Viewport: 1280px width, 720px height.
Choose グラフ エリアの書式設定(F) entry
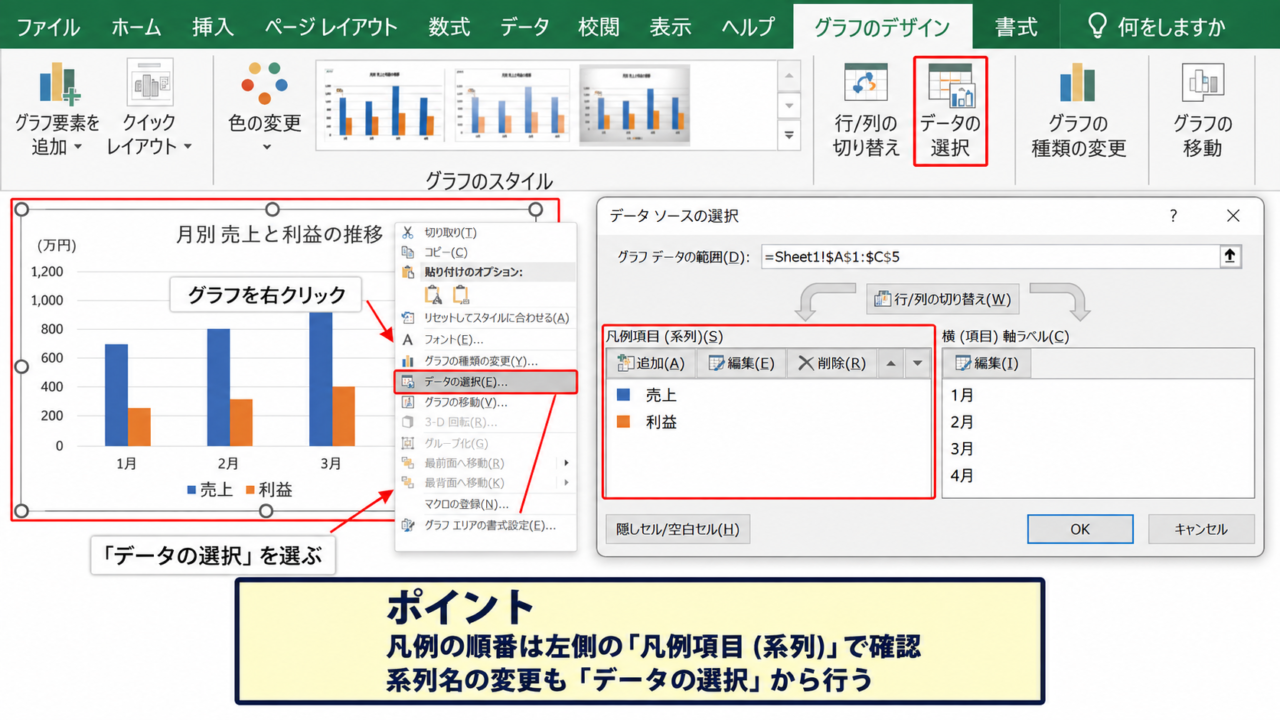tap(487, 525)
